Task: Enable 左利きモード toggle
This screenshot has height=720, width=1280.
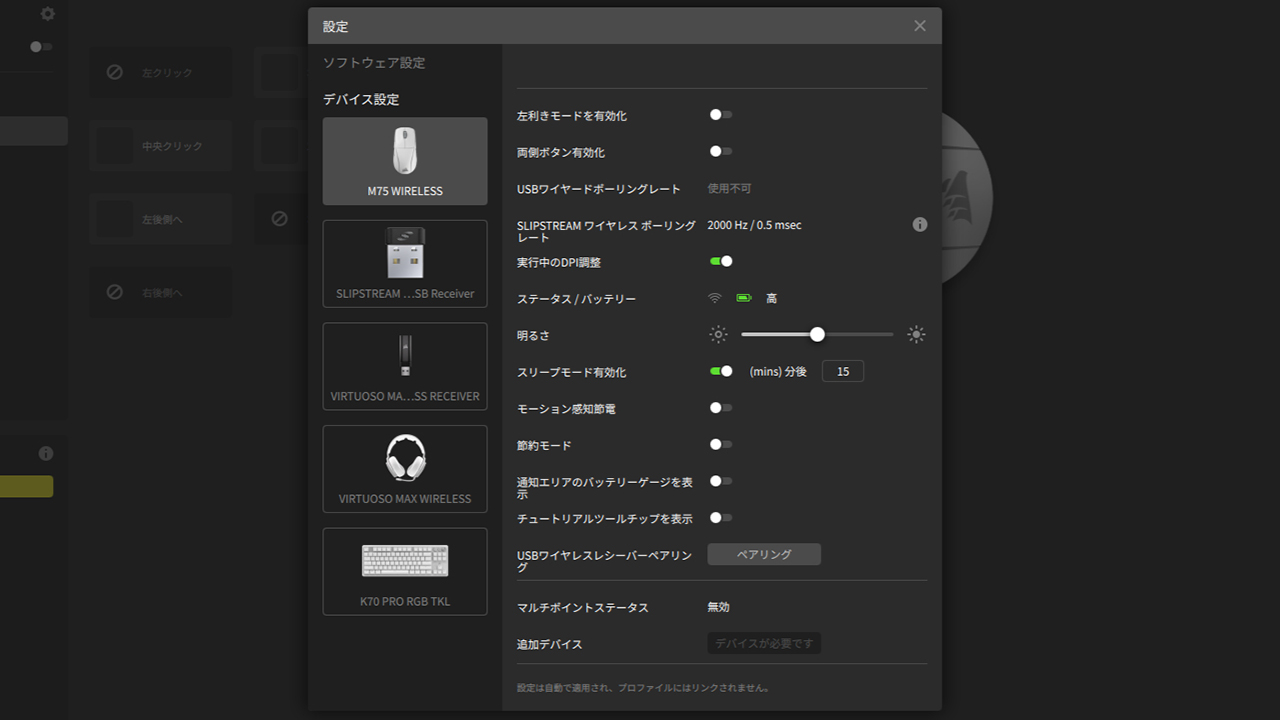Action: 721,115
